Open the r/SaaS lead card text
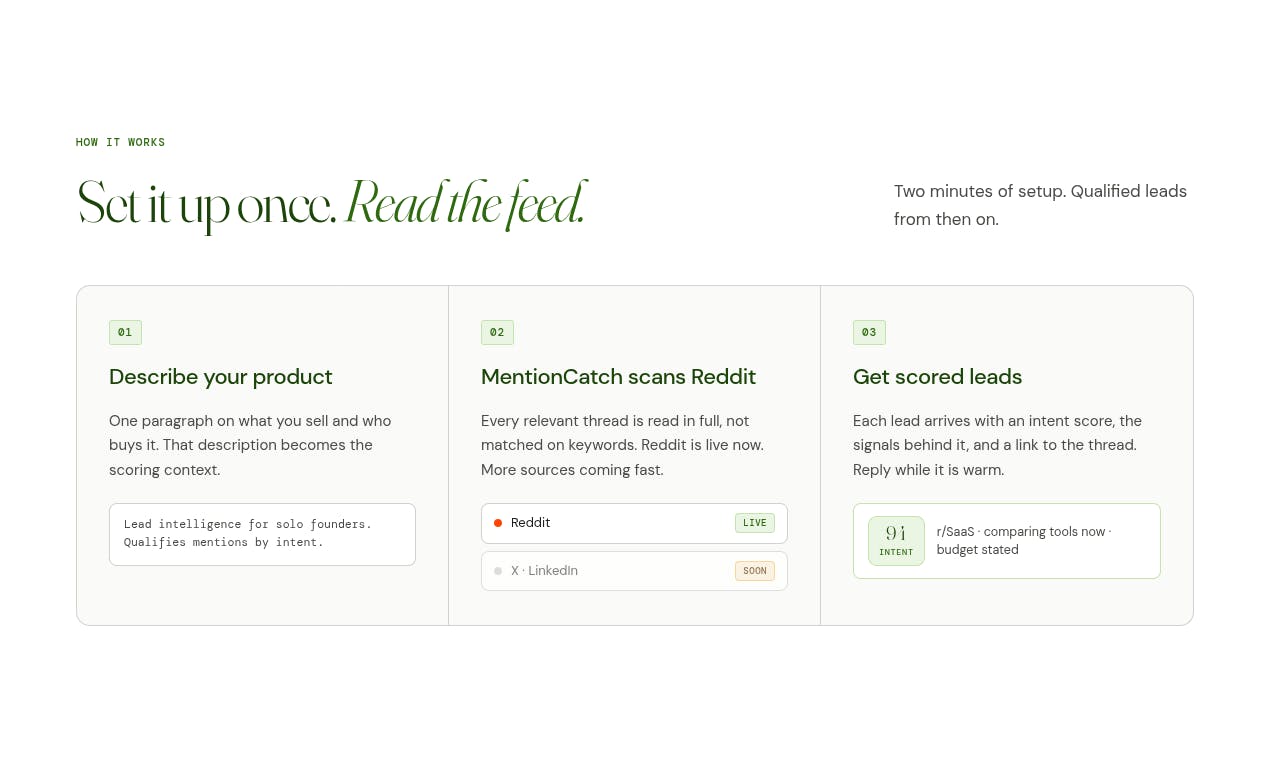Image resolution: width=1270 pixels, height=760 pixels. pyautogui.click(x=1024, y=541)
